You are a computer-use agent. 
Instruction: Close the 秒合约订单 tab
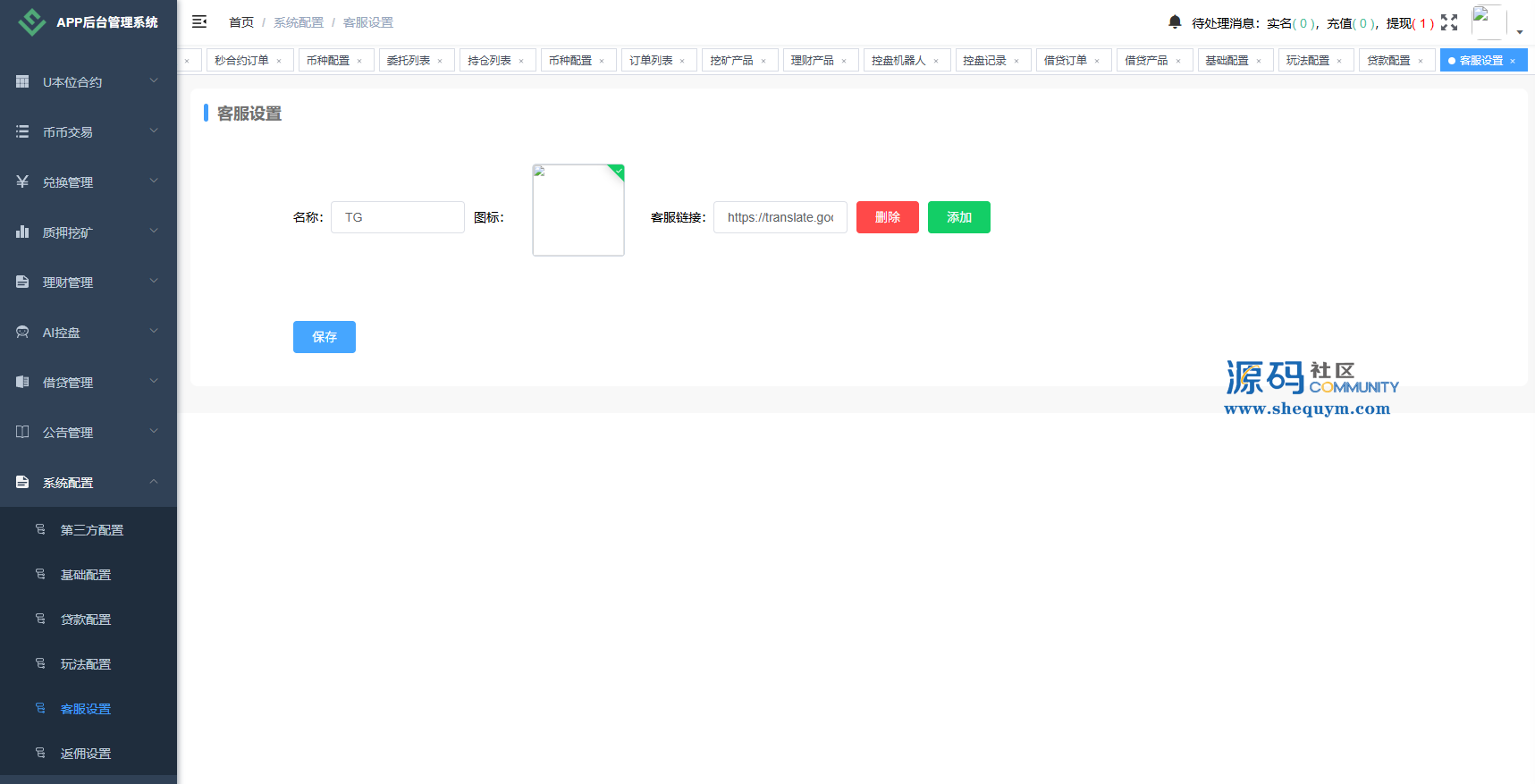tap(279, 61)
